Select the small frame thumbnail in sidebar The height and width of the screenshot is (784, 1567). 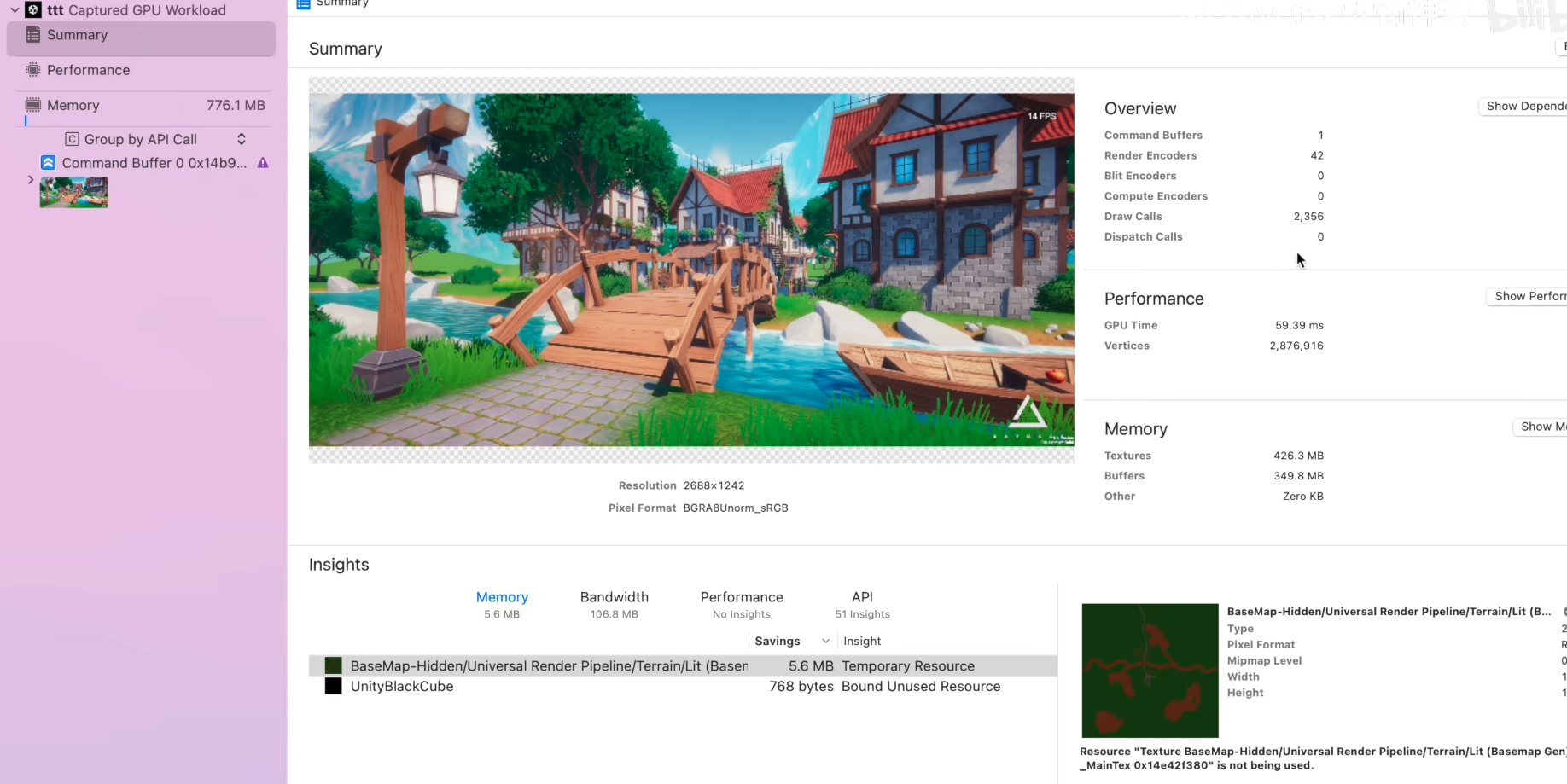pos(73,192)
